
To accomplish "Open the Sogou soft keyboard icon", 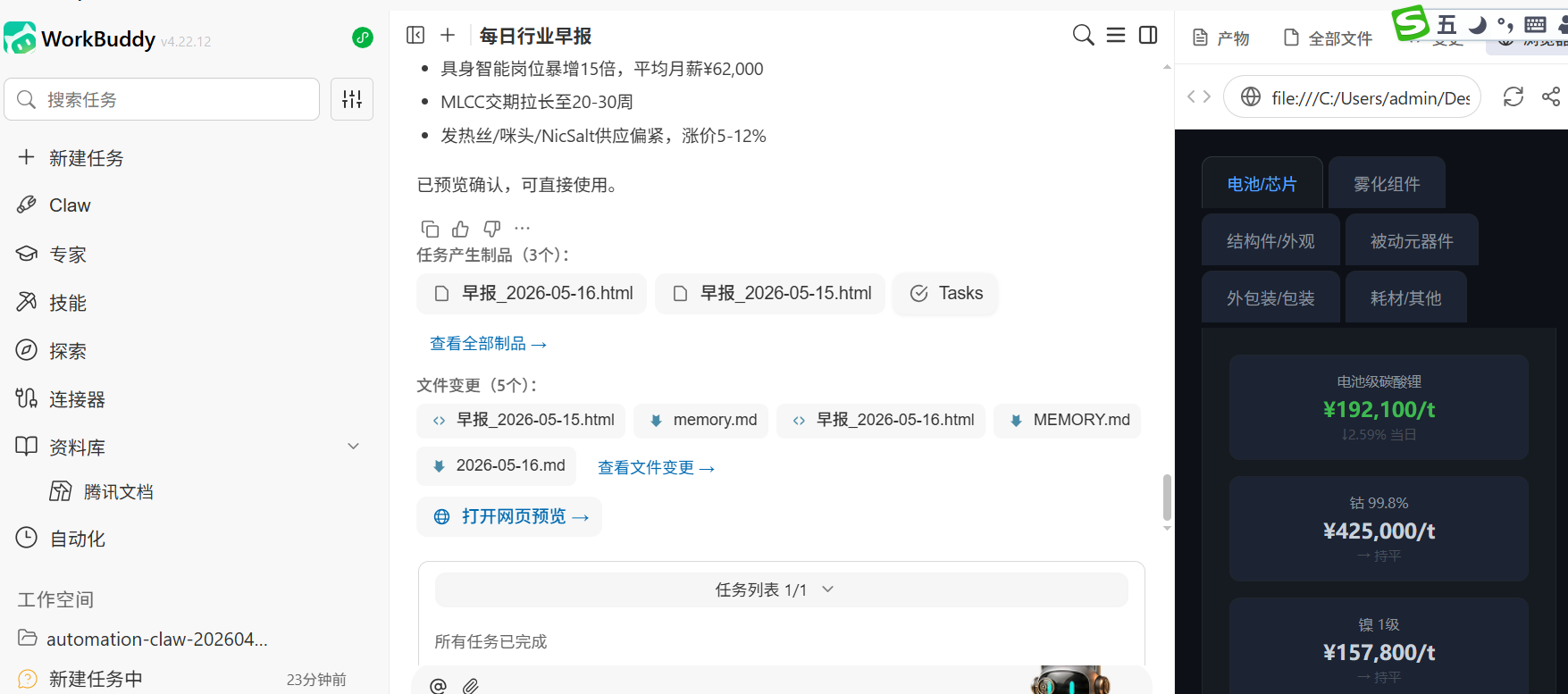I will 1535,25.
